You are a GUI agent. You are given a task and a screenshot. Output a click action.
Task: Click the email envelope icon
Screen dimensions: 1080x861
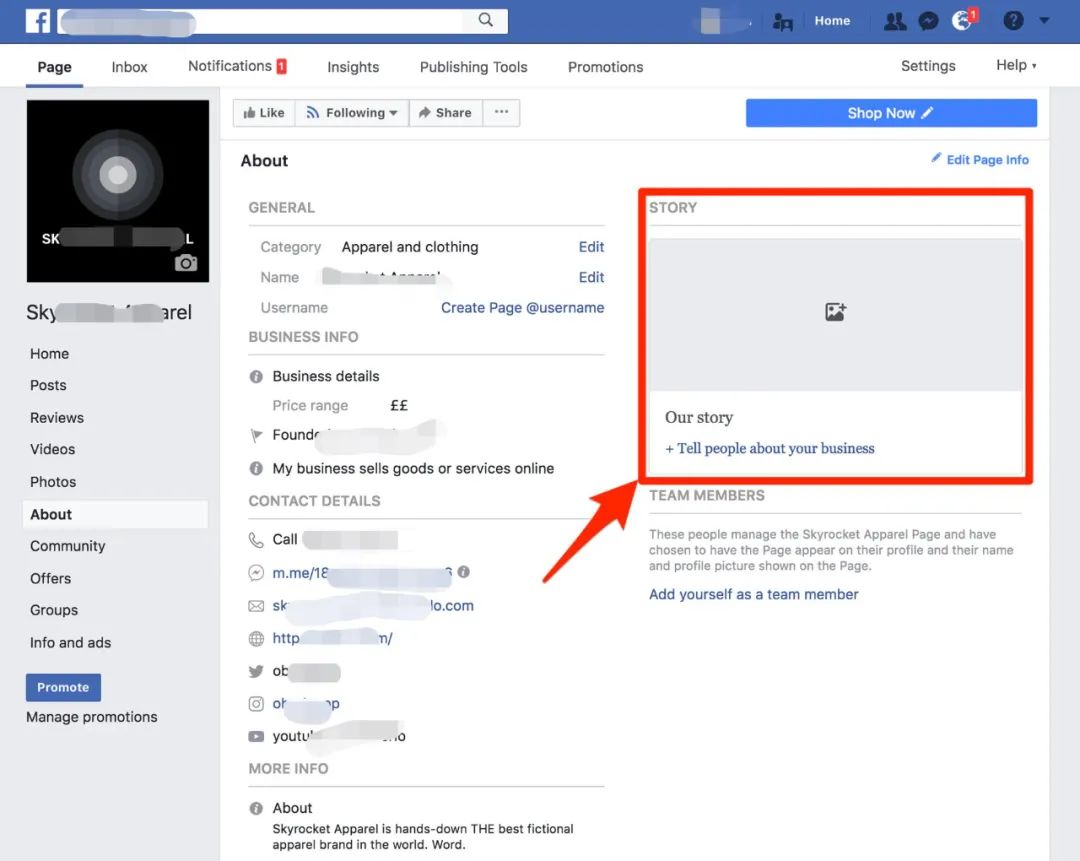256,605
